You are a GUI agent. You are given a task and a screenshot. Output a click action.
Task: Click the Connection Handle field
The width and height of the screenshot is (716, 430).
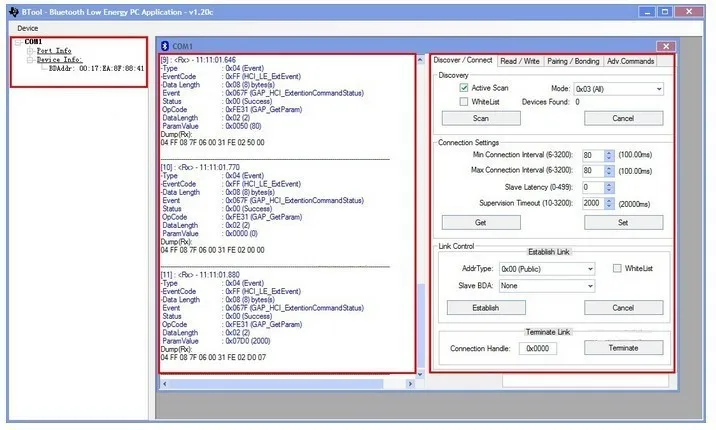[537, 348]
